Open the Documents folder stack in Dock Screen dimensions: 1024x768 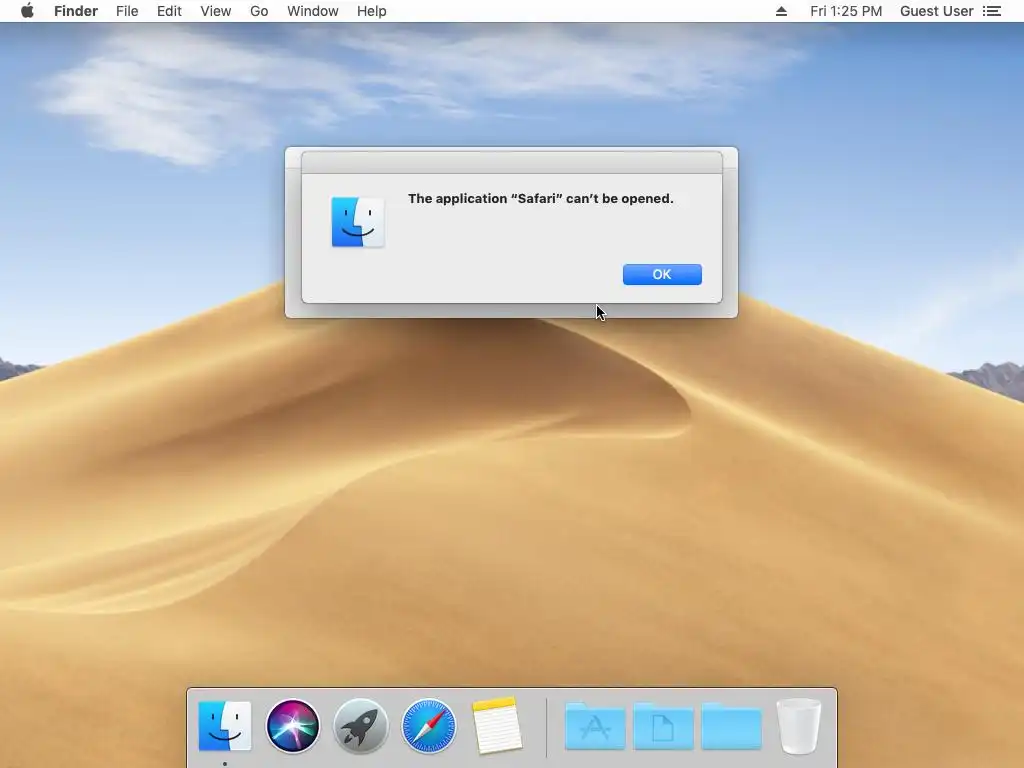coord(663,726)
